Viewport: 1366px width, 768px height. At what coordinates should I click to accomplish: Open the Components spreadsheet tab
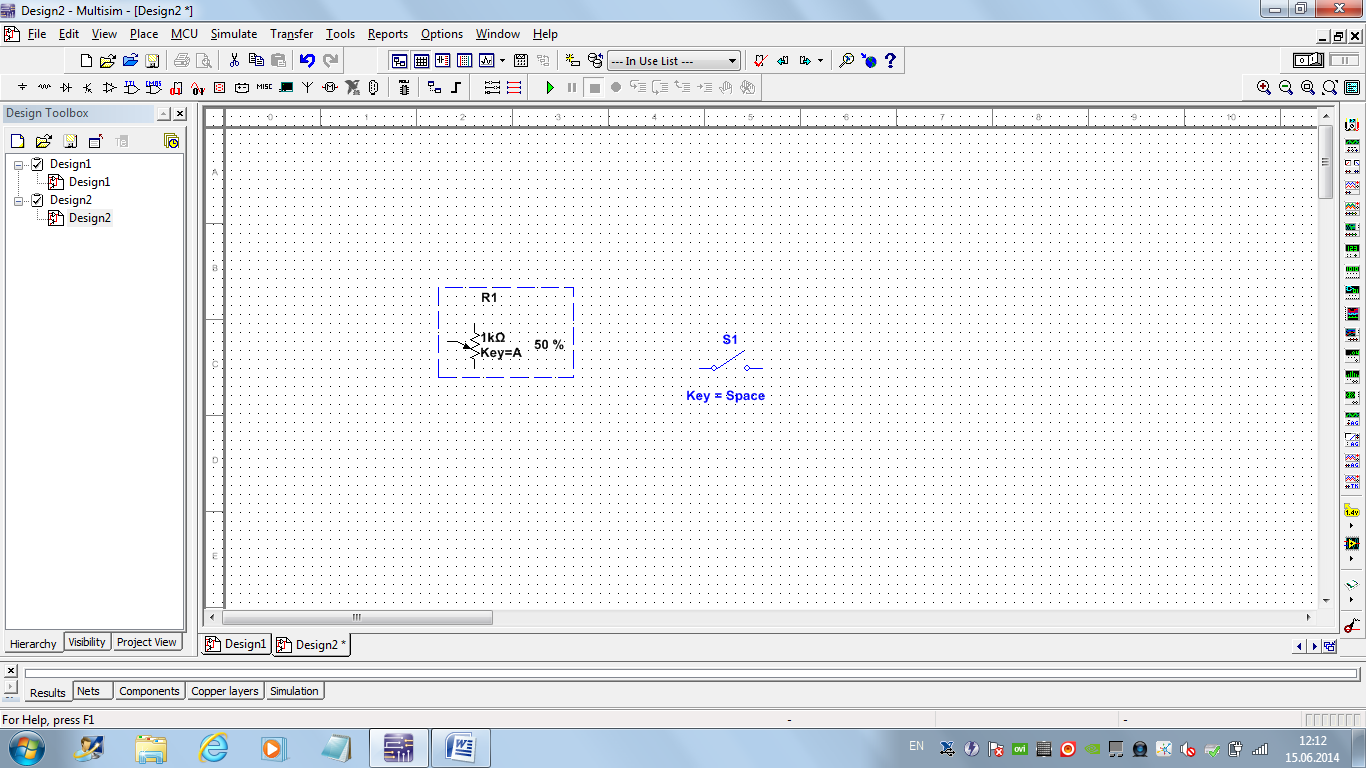149,691
